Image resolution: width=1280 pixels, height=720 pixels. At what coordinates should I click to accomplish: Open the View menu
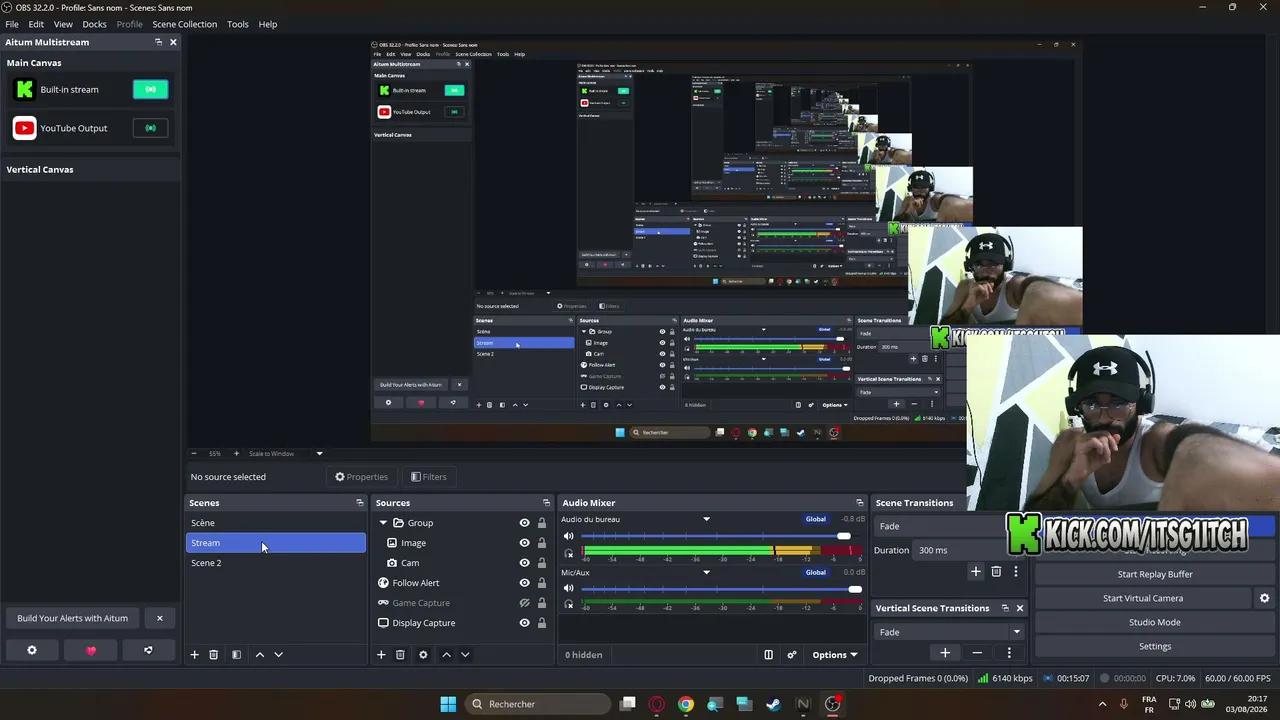63,24
